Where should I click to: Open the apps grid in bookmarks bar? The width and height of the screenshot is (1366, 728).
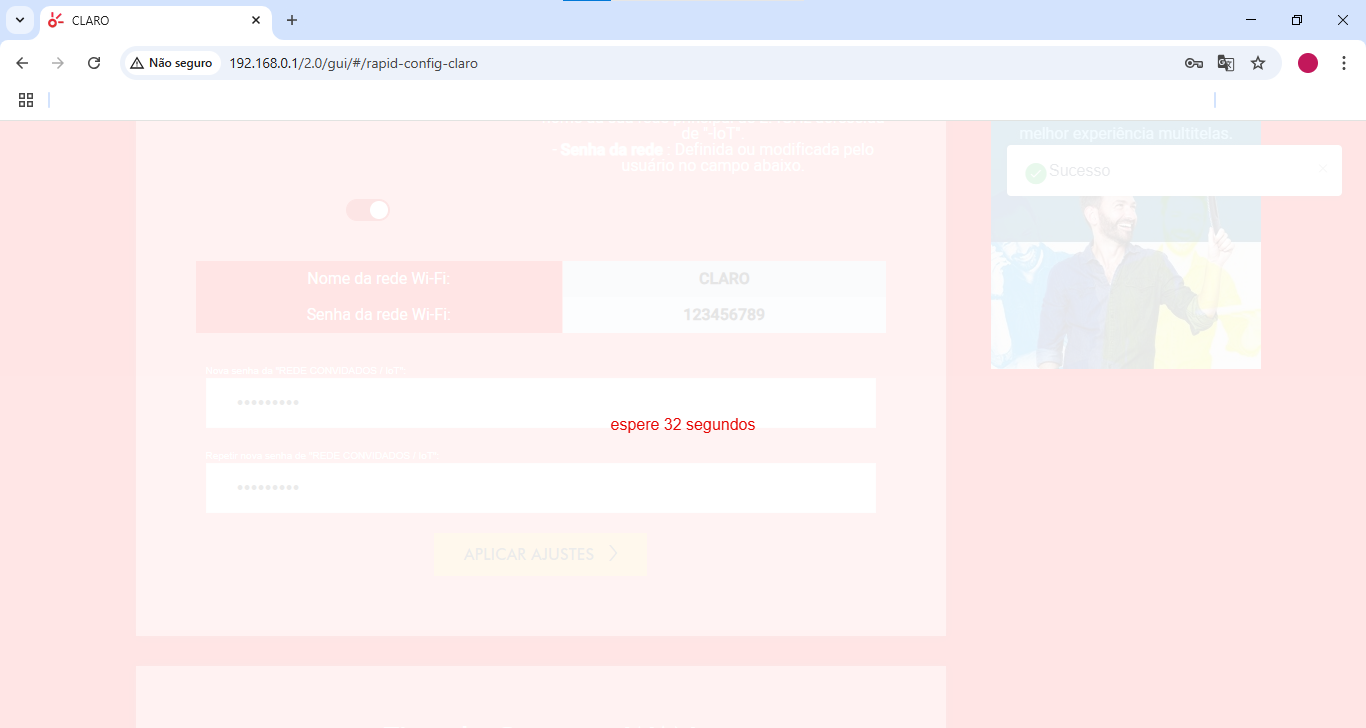(26, 100)
